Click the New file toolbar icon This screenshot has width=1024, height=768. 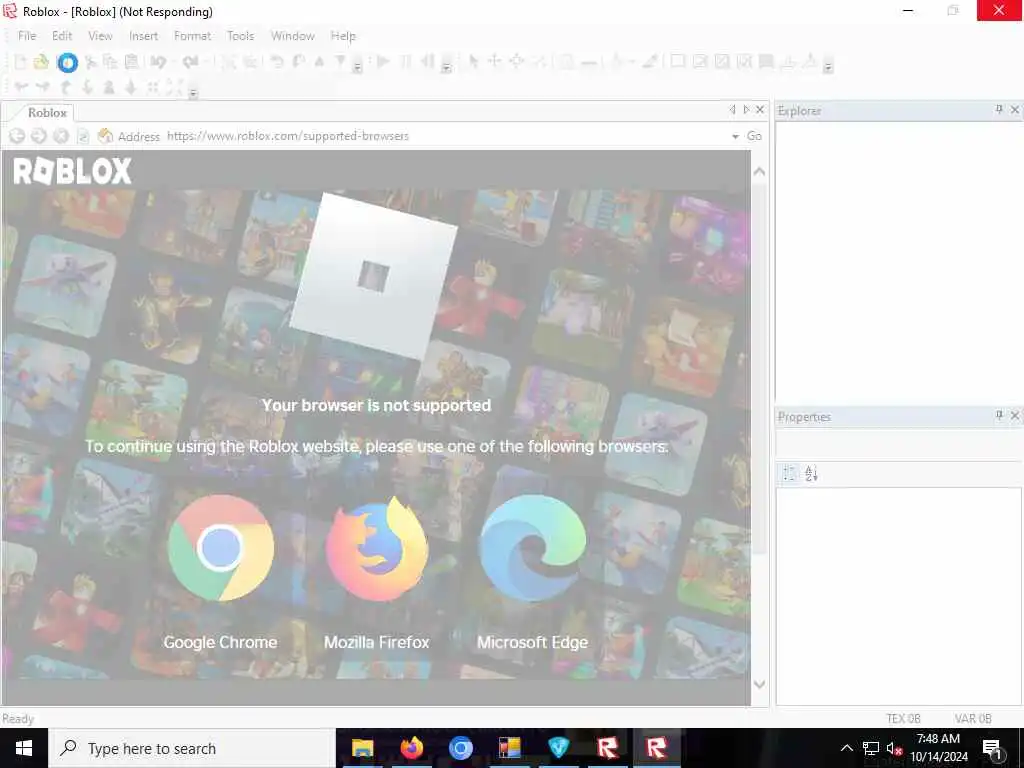[20, 62]
